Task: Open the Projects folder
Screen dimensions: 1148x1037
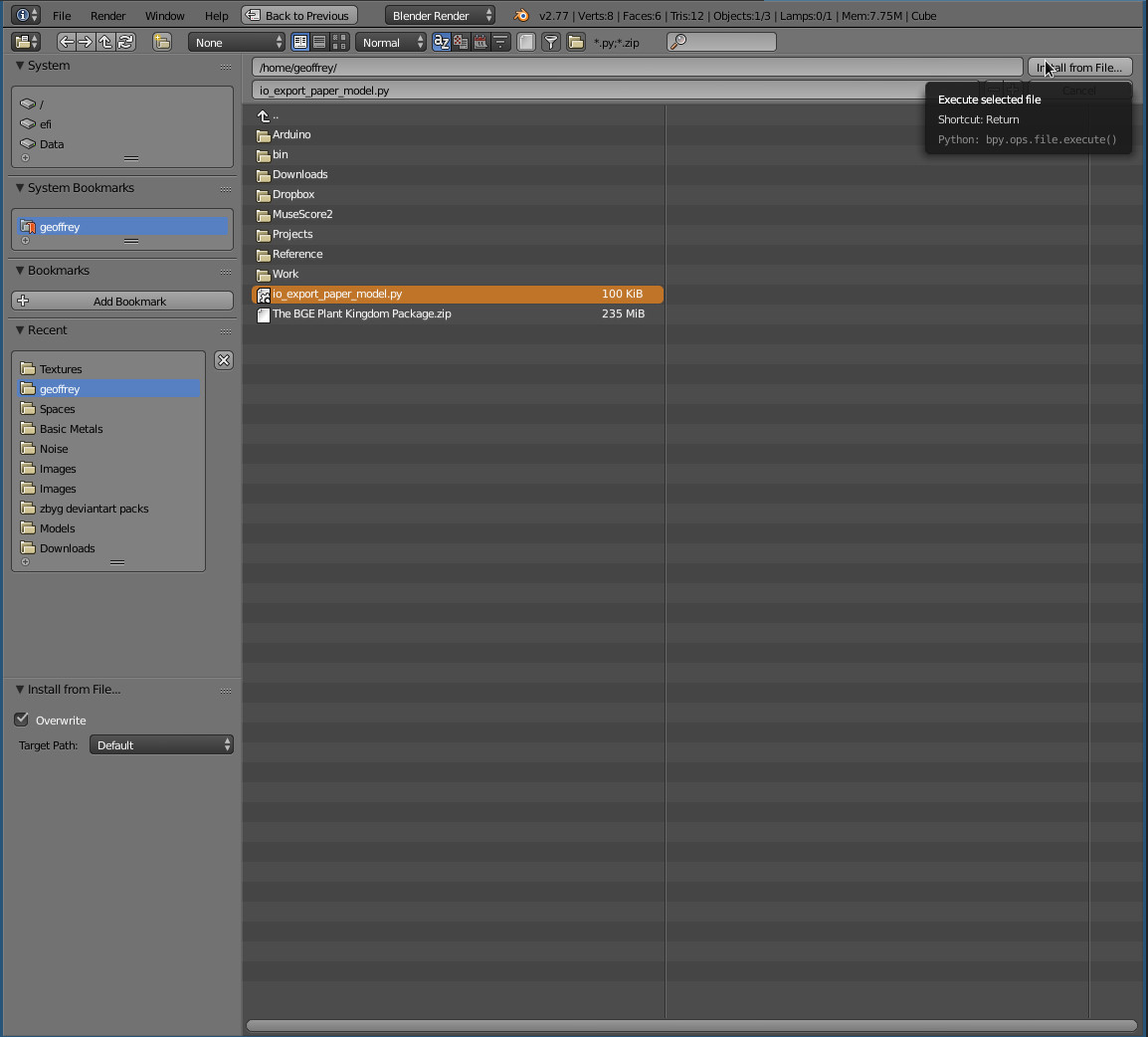Action: pyautogui.click(x=458, y=234)
